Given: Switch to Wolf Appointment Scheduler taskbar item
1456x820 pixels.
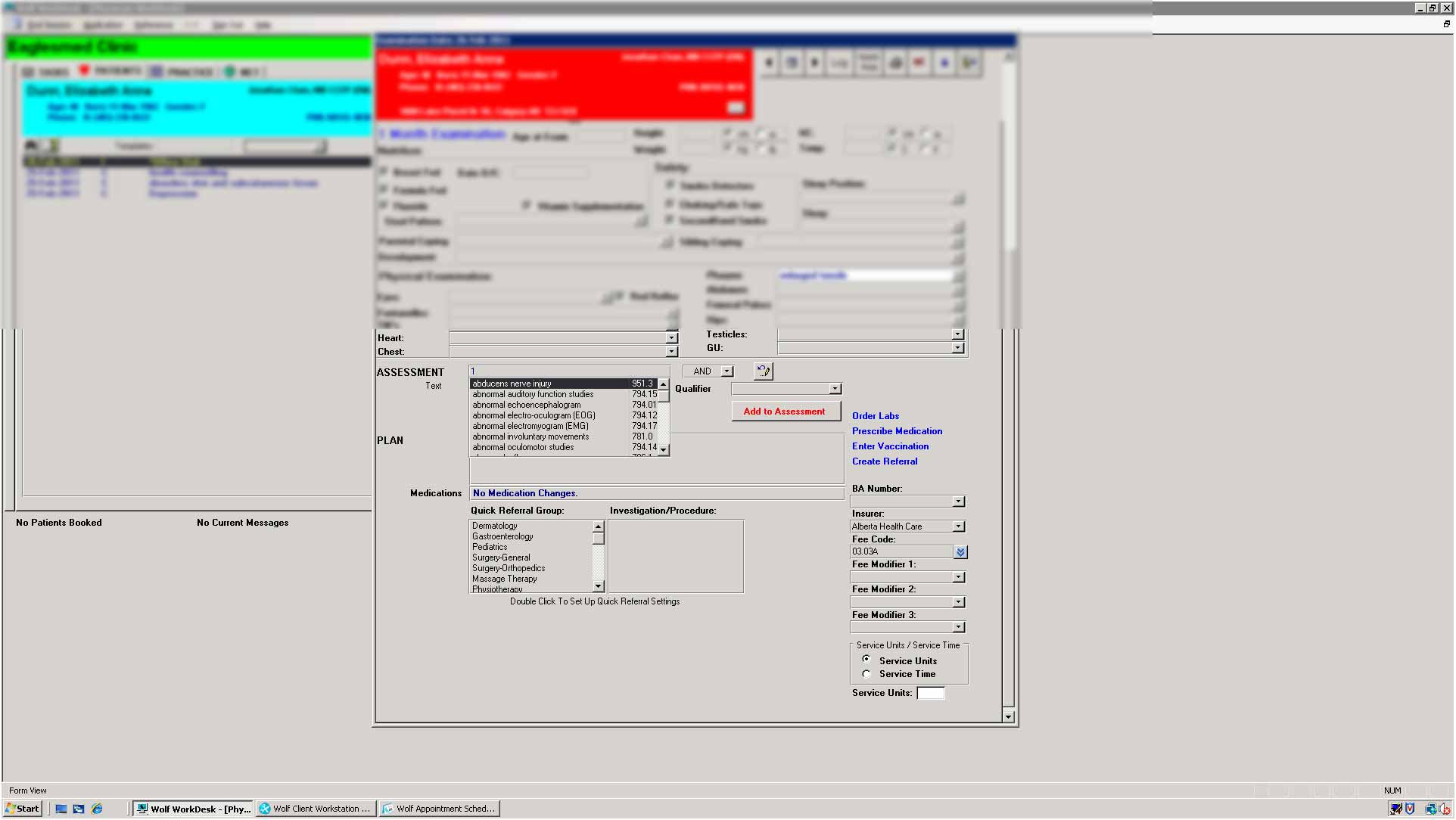Looking at the screenshot, I should tap(440, 809).
